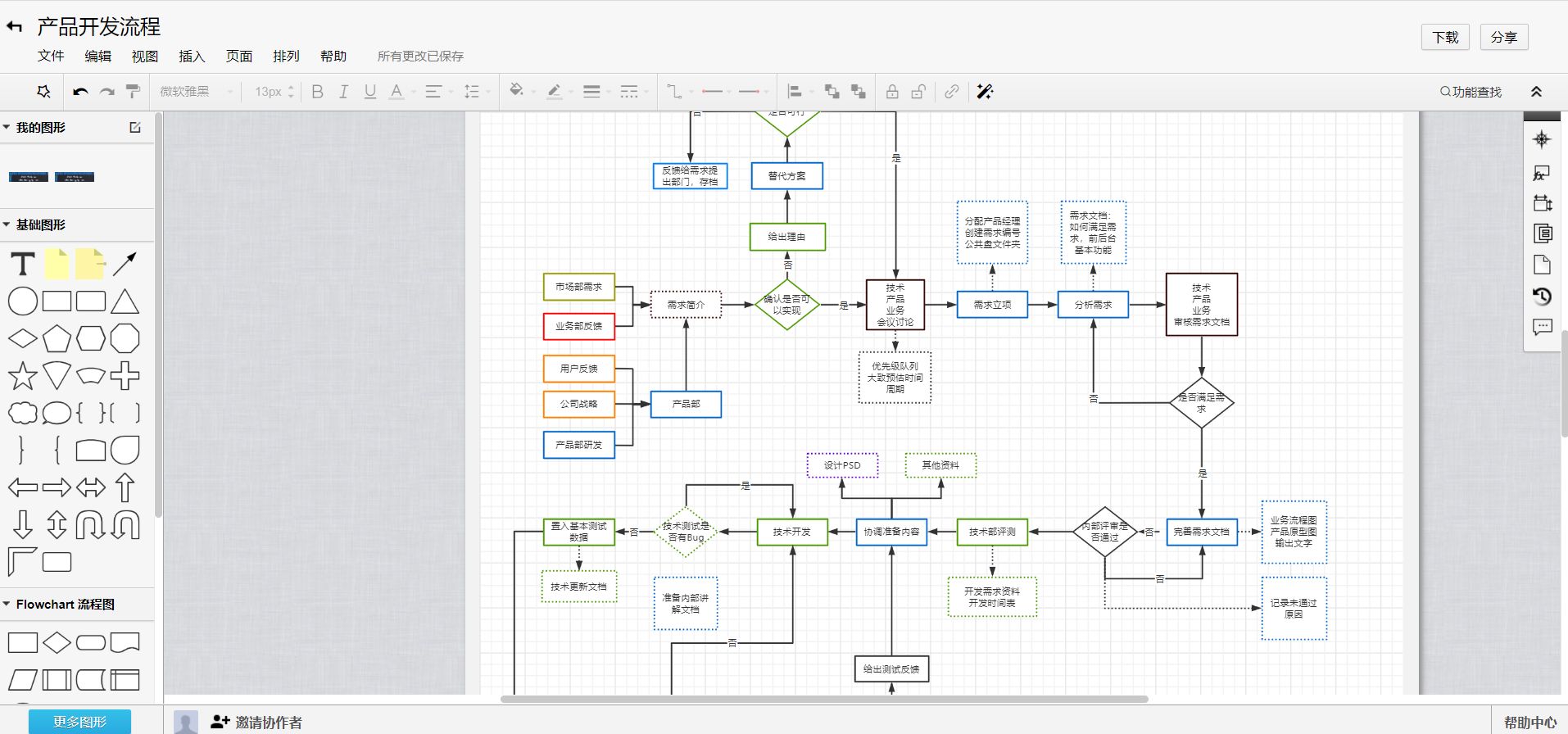This screenshot has width=1568, height=734.
Task: Open the 文件 menu
Action: (51, 56)
